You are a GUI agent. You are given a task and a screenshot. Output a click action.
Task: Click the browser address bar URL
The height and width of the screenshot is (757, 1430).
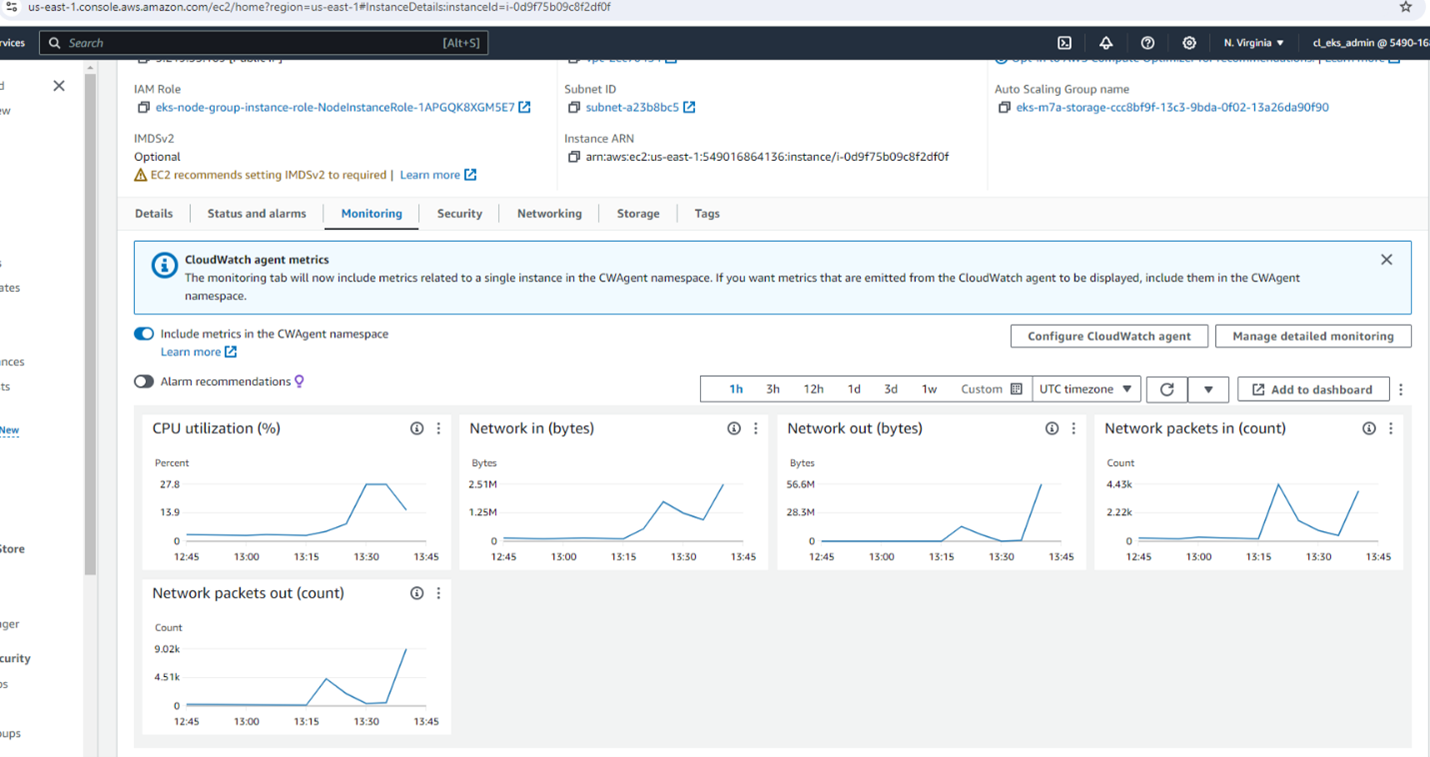click(x=318, y=7)
